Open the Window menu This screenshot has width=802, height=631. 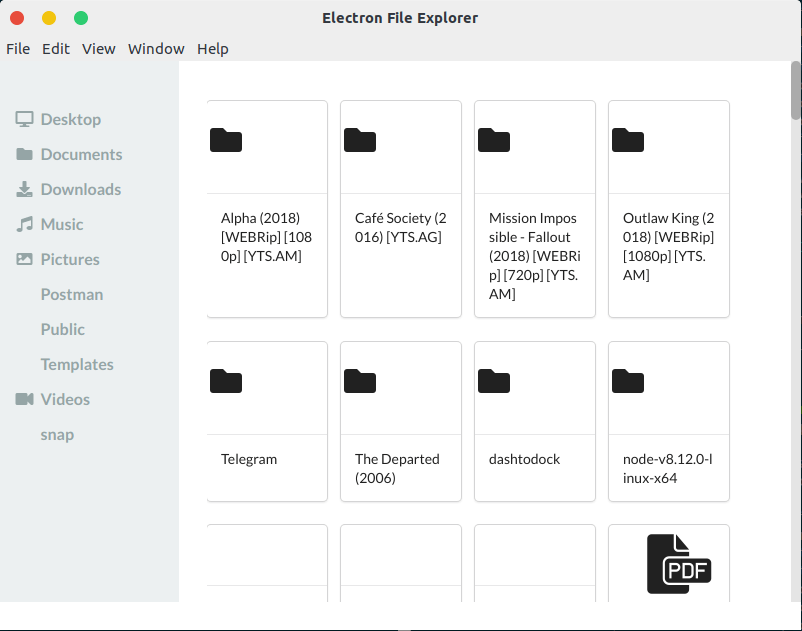click(156, 48)
